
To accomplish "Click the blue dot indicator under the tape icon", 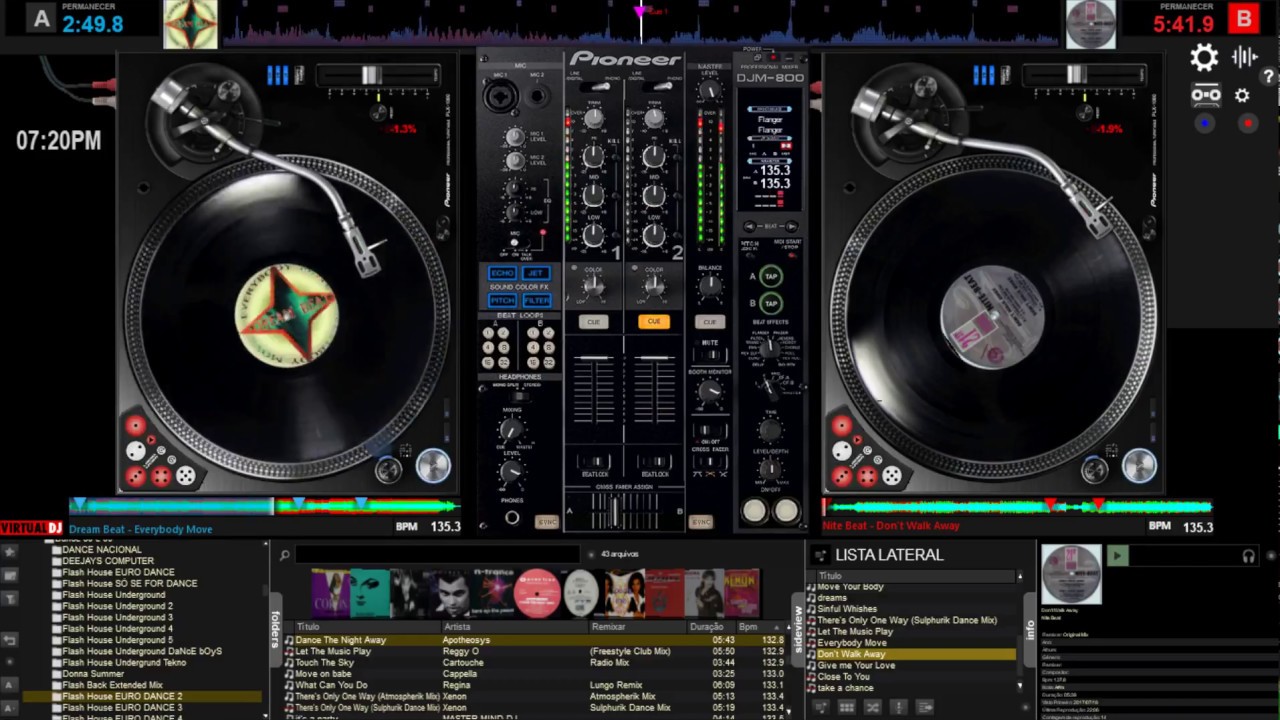I will 1205,123.
